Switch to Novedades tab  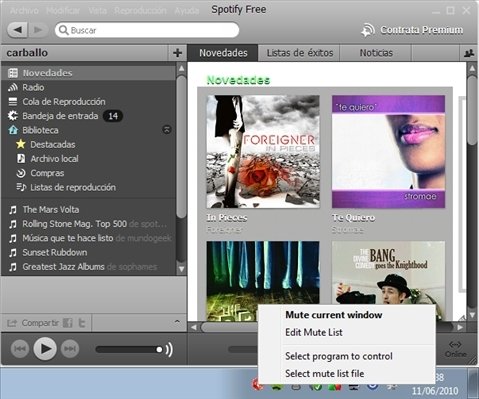coord(223,53)
